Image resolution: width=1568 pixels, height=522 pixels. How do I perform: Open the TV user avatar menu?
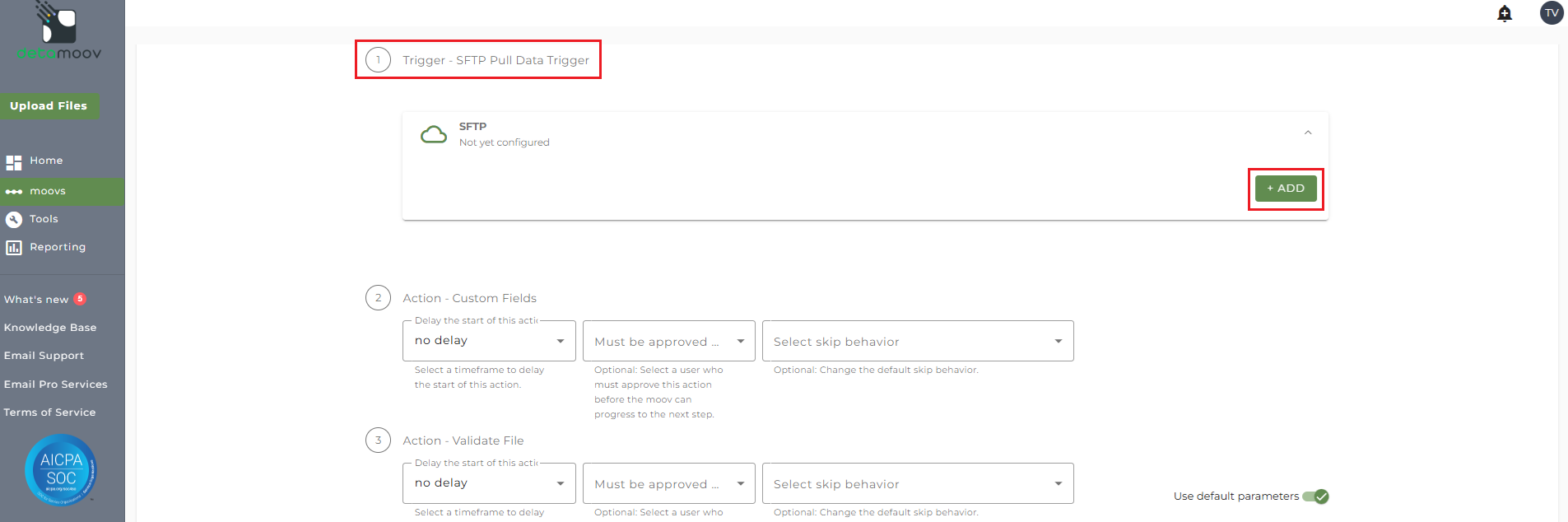point(1552,13)
